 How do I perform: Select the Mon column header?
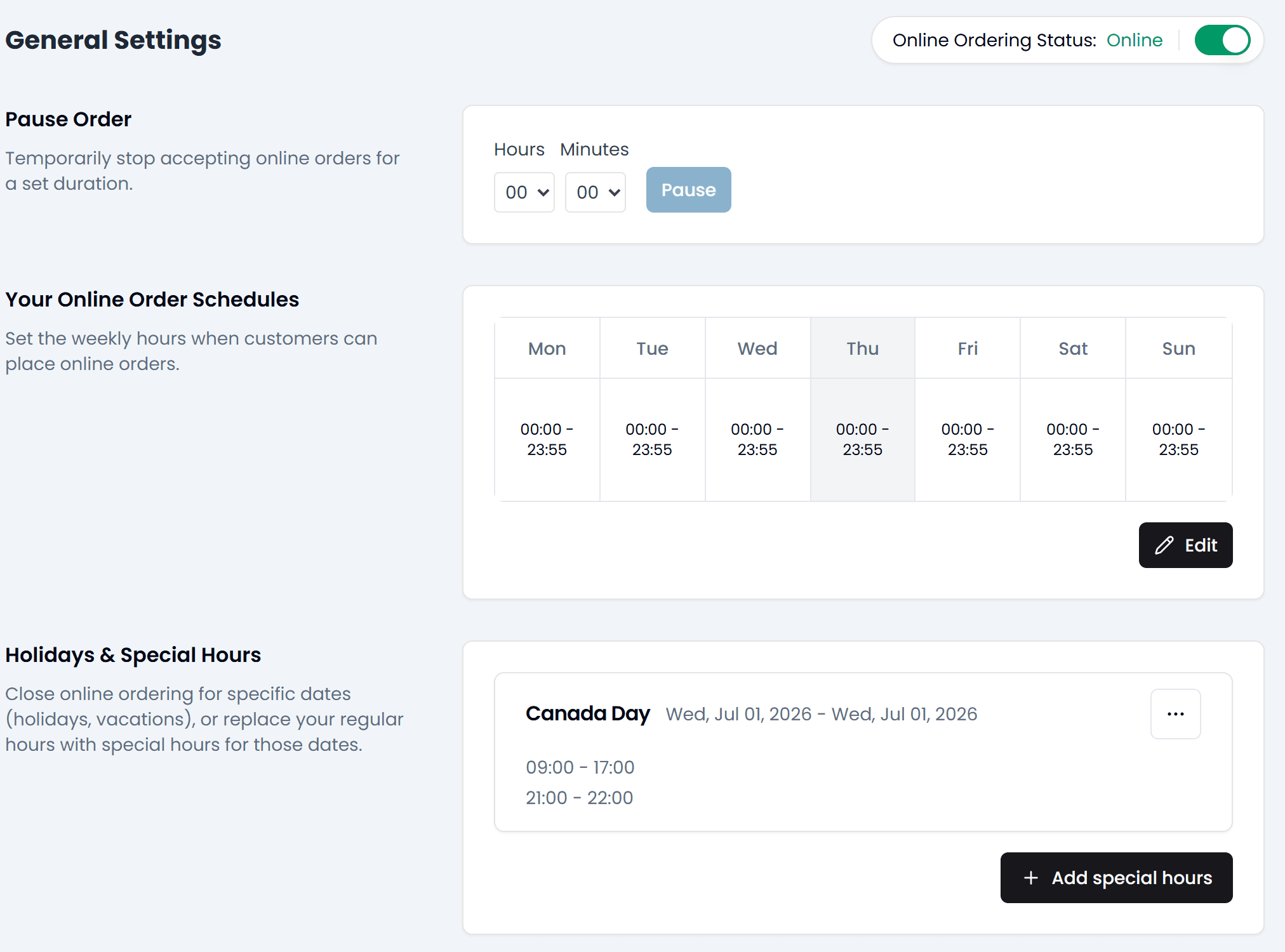[547, 348]
